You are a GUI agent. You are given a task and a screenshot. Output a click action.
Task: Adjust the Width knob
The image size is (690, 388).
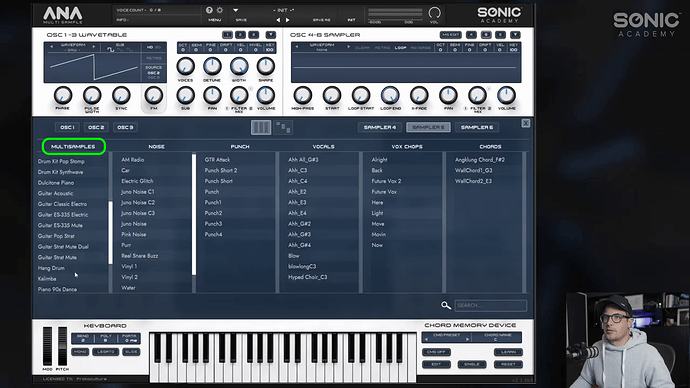click(239, 66)
